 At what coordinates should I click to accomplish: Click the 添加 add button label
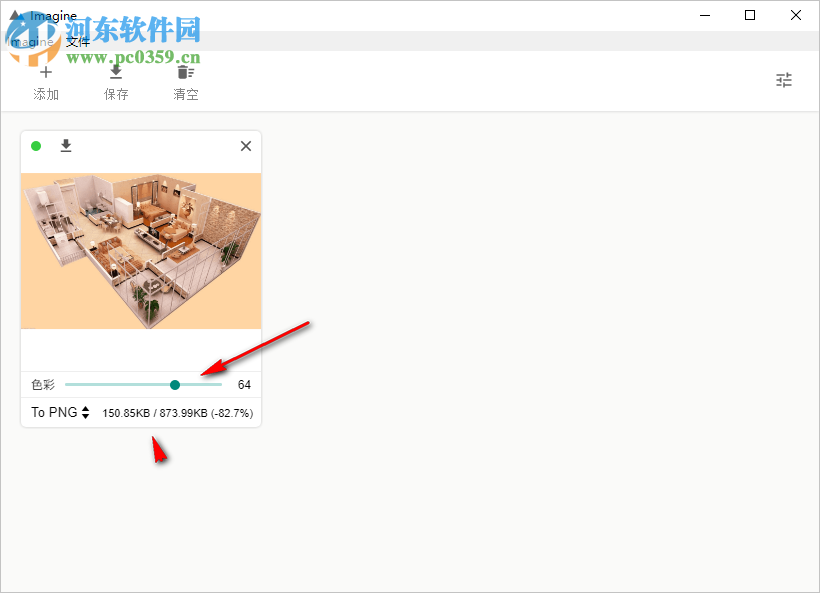pyautogui.click(x=46, y=93)
